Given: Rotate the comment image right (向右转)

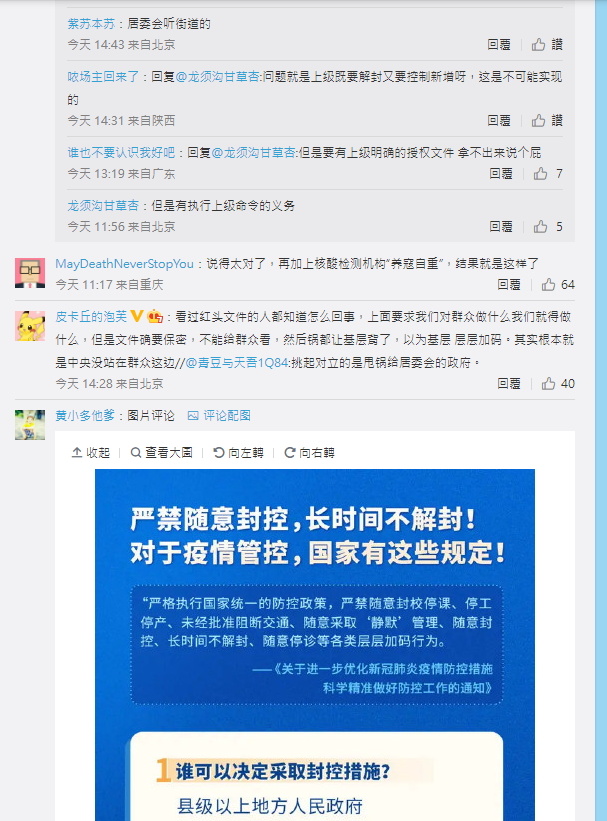Looking at the screenshot, I should (x=309, y=452).
